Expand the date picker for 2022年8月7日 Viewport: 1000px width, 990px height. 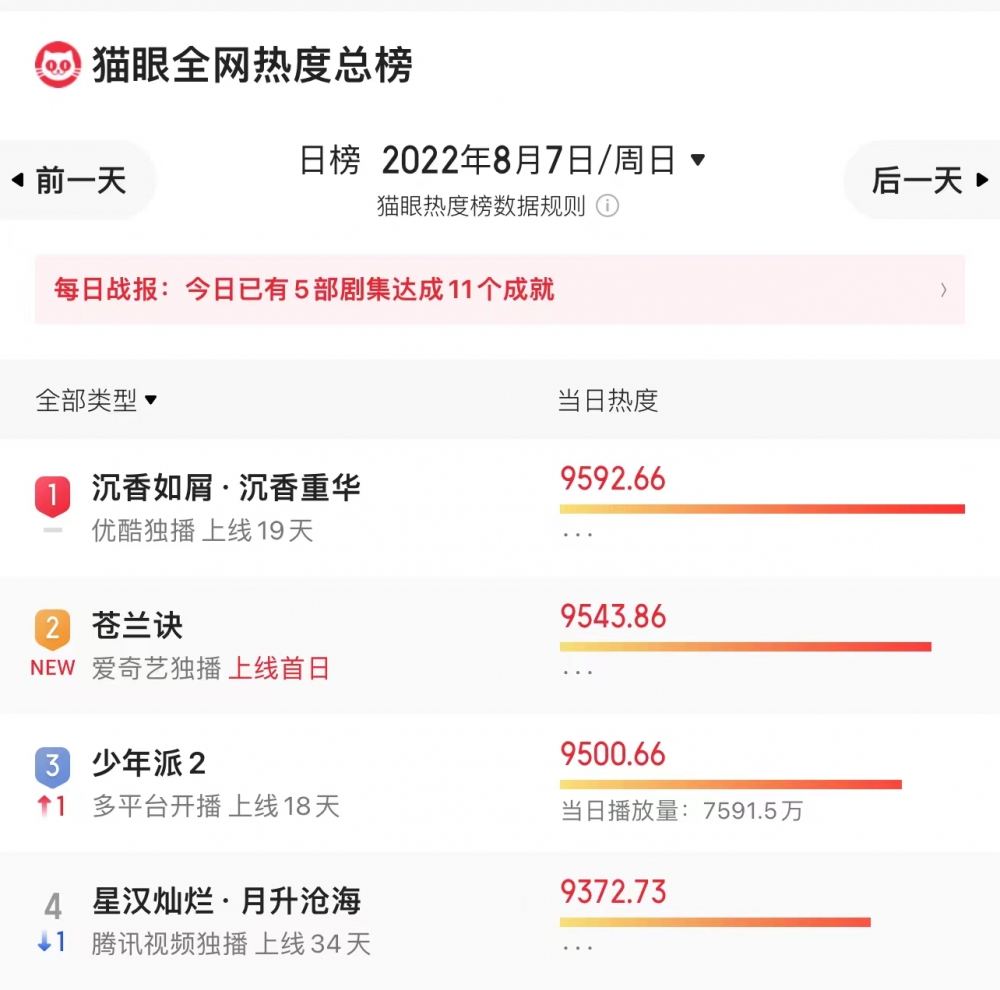pyautogui.click(x=698, y=160)
